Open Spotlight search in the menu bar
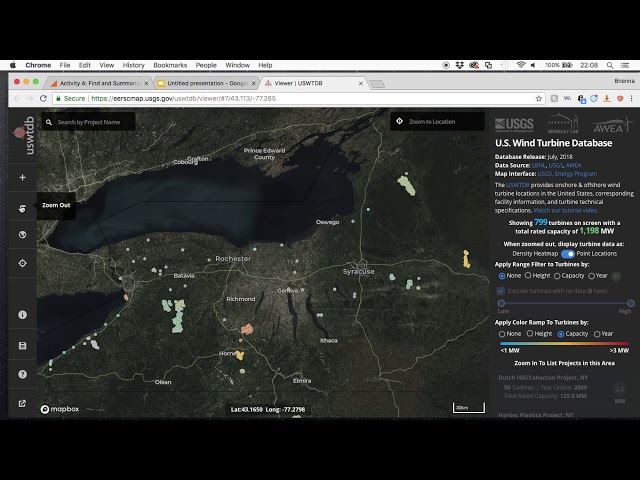 pyautogui.click(x=610, y=65)
